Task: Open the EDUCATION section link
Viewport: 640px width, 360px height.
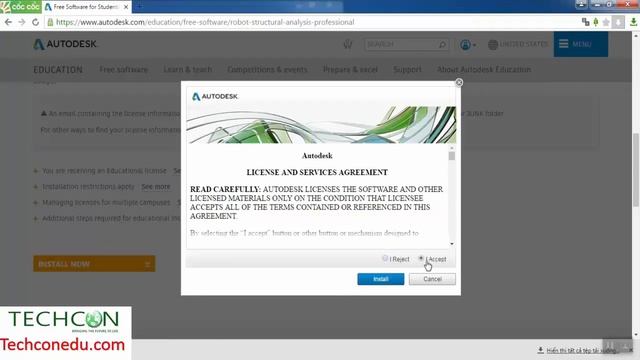Action: click(x=58, y=69)
